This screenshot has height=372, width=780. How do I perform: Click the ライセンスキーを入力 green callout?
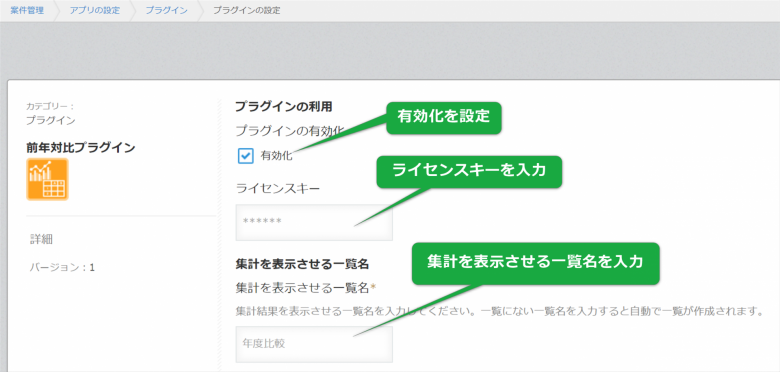click(469, 172)
